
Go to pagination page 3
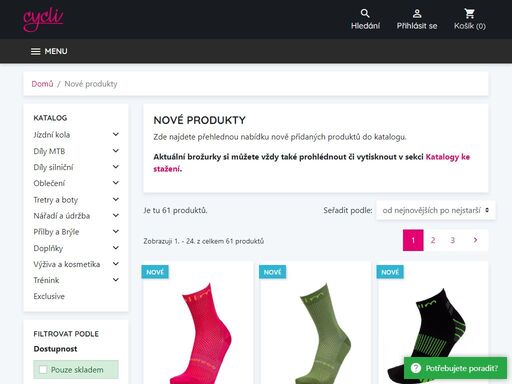click(x=452, y=240)
